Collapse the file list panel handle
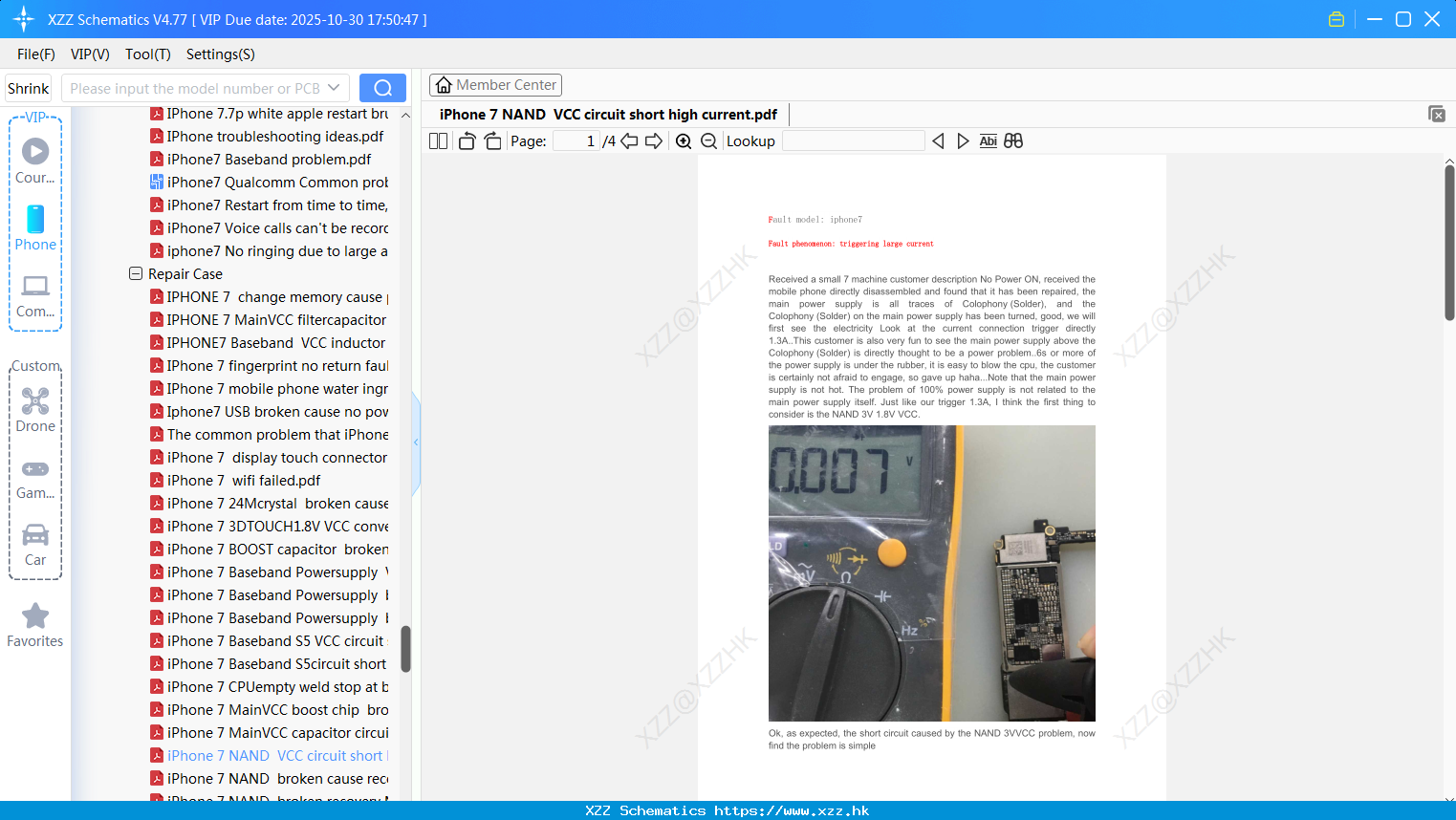The image size is (1456, 820). click(x=416, y=442)
